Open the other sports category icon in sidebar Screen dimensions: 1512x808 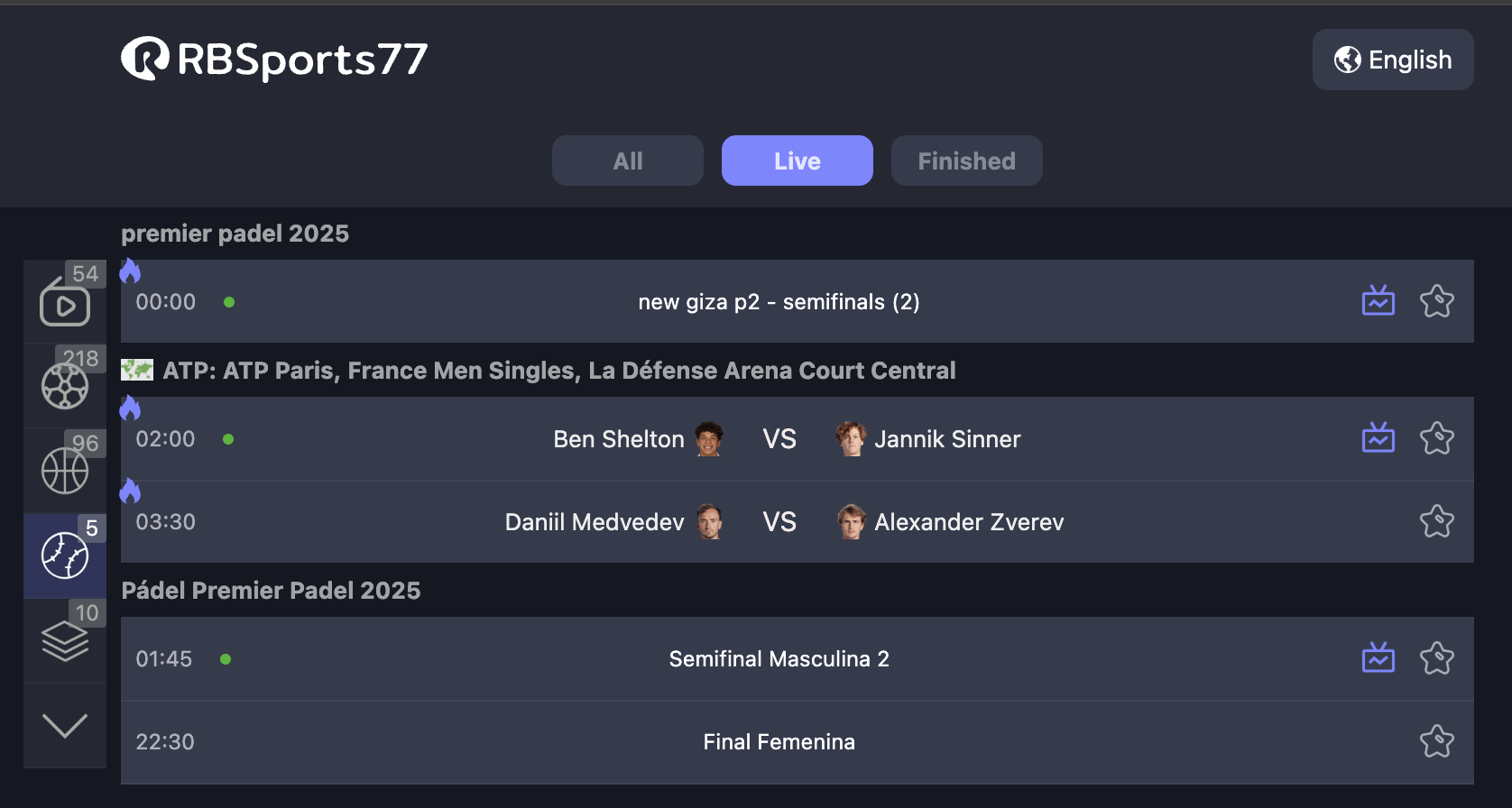click(64, 640)
